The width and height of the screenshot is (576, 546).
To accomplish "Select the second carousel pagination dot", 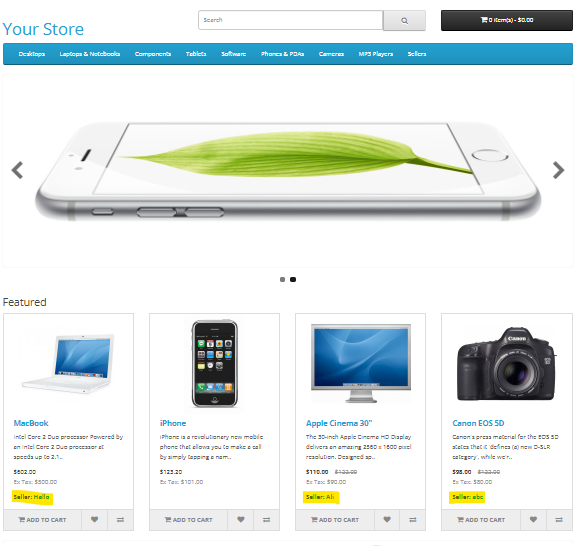I will coord(293,280).
